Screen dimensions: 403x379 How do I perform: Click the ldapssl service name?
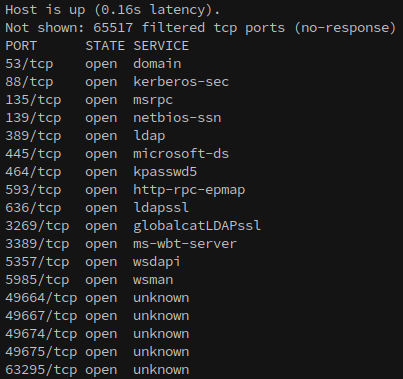point(161,208)
